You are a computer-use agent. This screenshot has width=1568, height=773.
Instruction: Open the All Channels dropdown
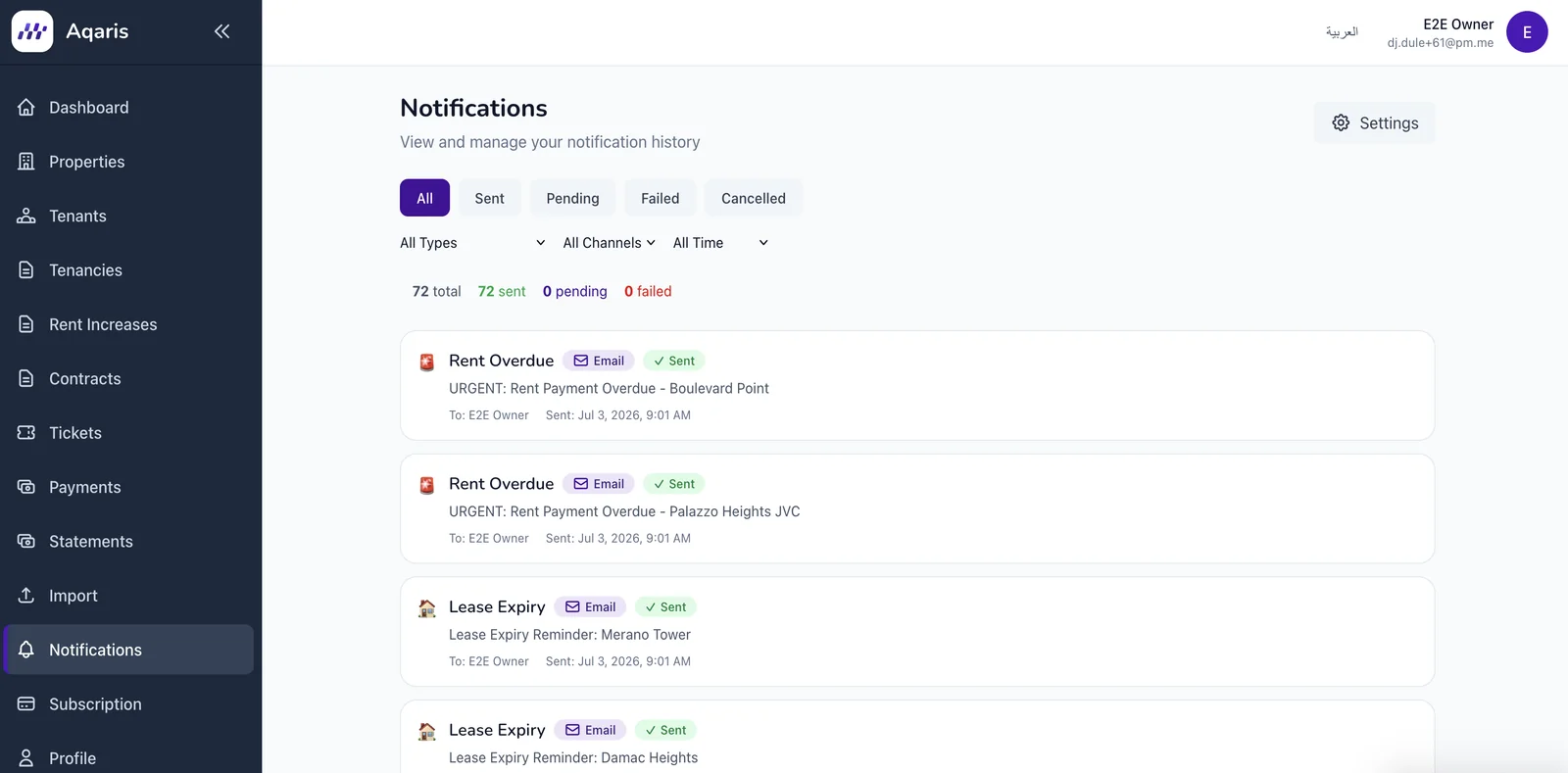(609, 243)
